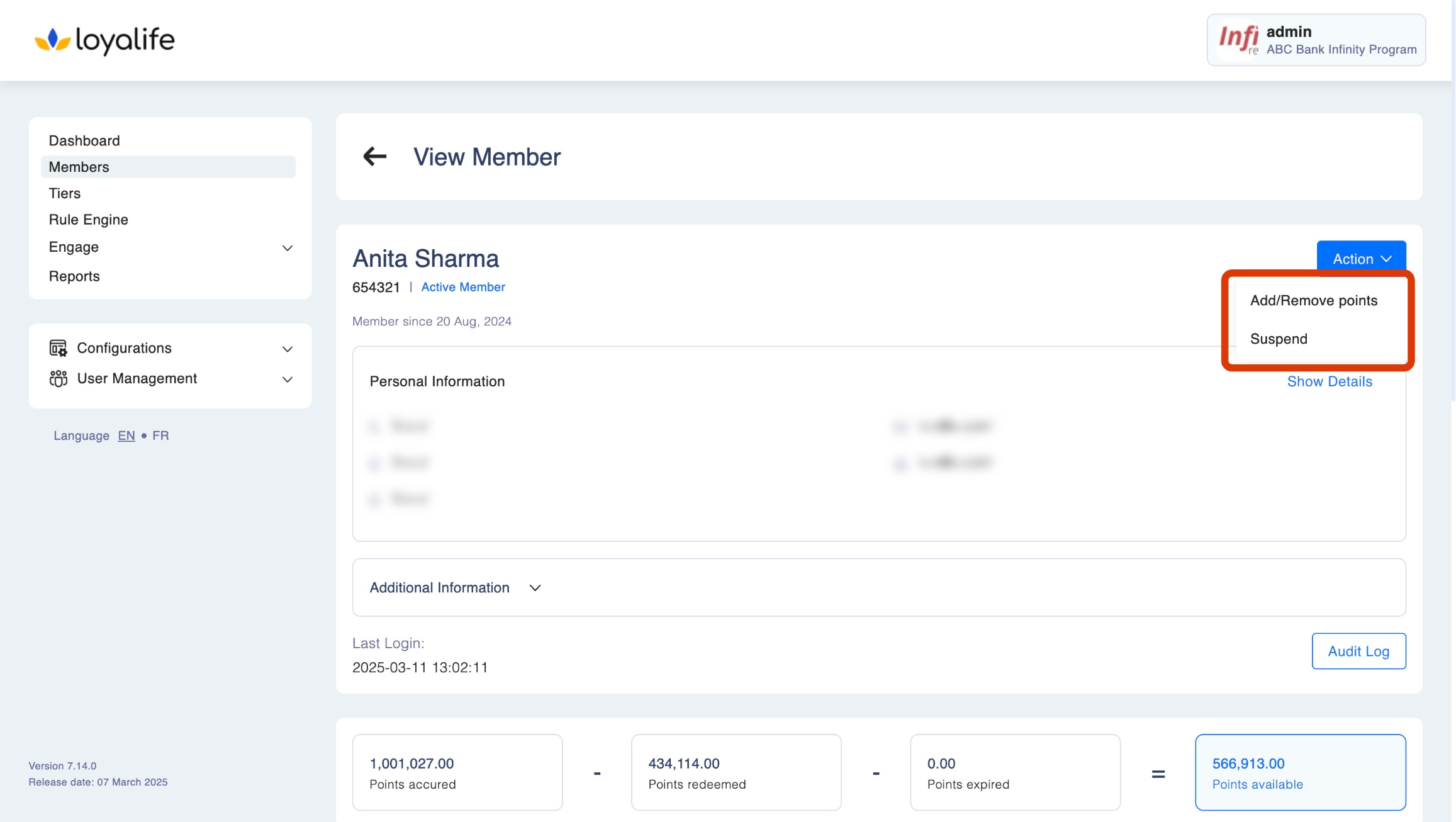Image resolution: width=1456 pixels, height=822 pixels.
Task: Click the Points available card
Action: pos(1300,772)
